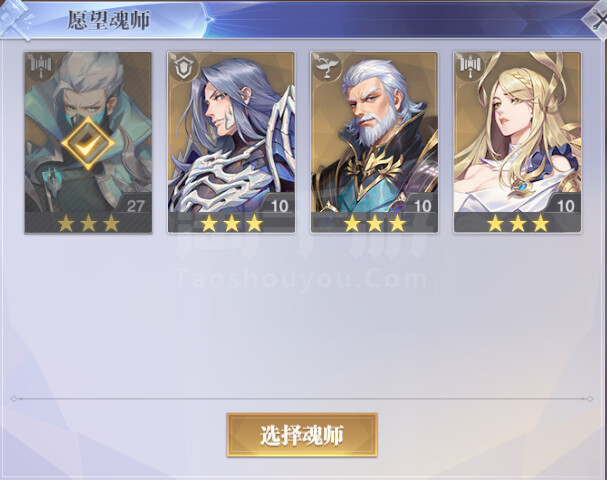Select the white-bearded man's portrait
The width and height of the screenshot is (607, 480).
click(374, 142)
